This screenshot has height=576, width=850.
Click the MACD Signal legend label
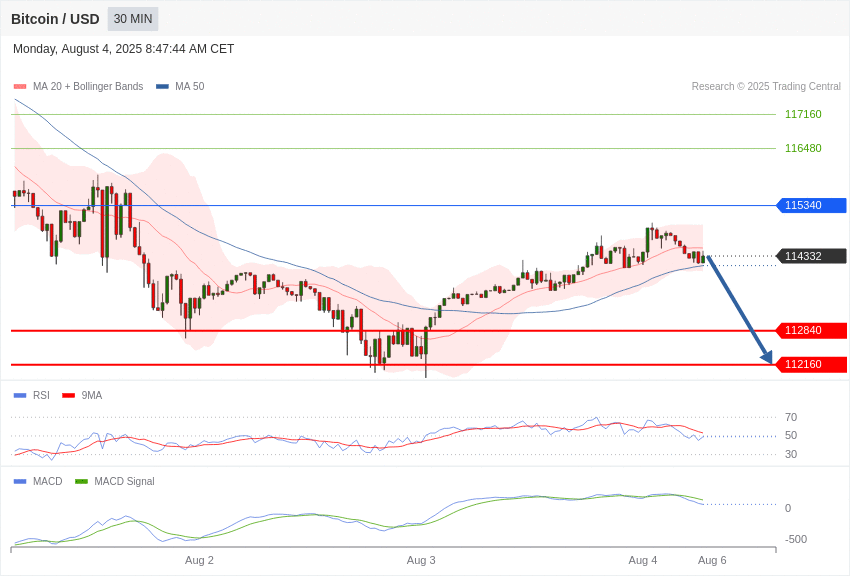[124, 481]
